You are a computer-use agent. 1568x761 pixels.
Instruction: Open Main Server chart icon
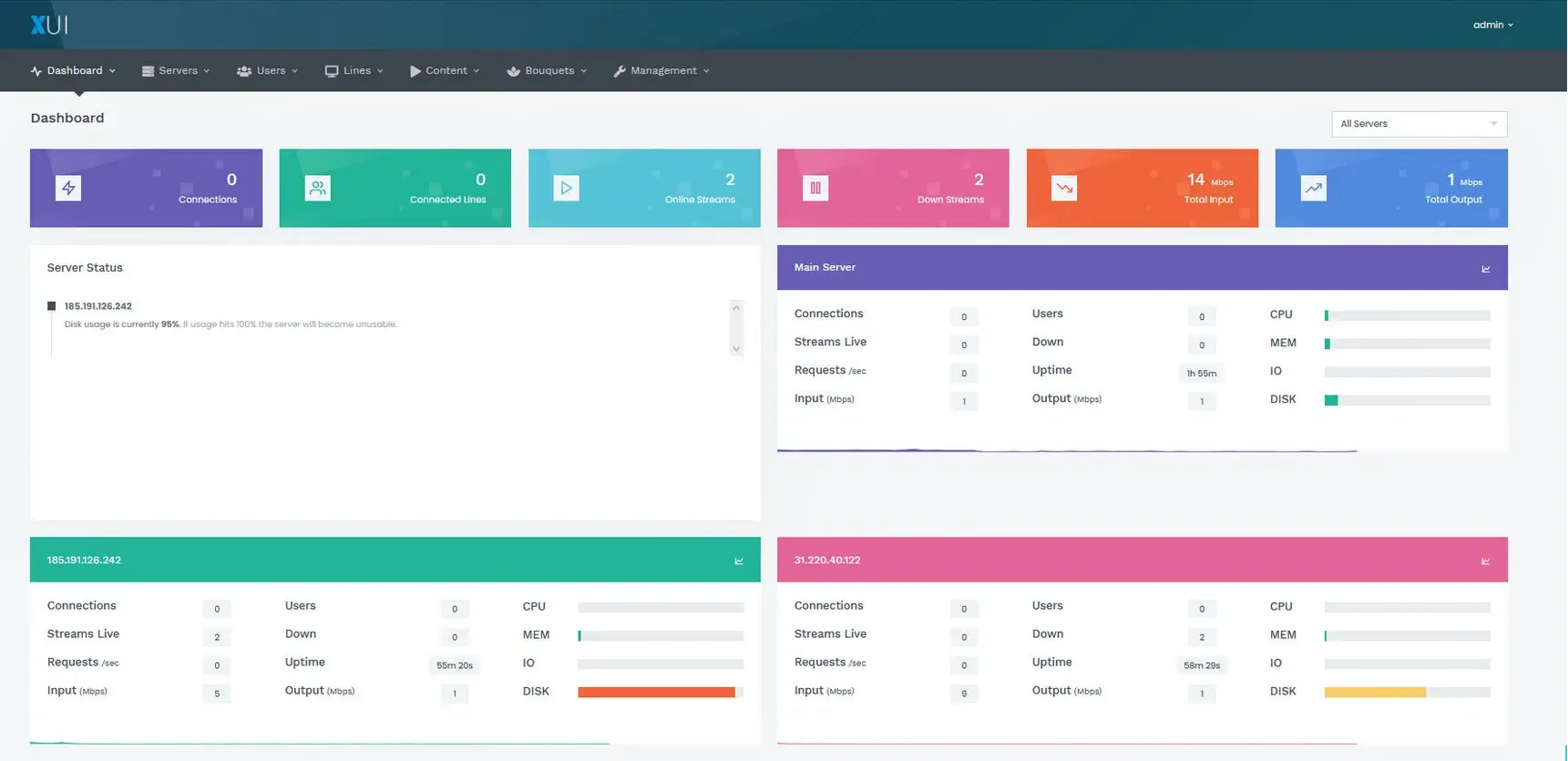tap(1486, 269)
